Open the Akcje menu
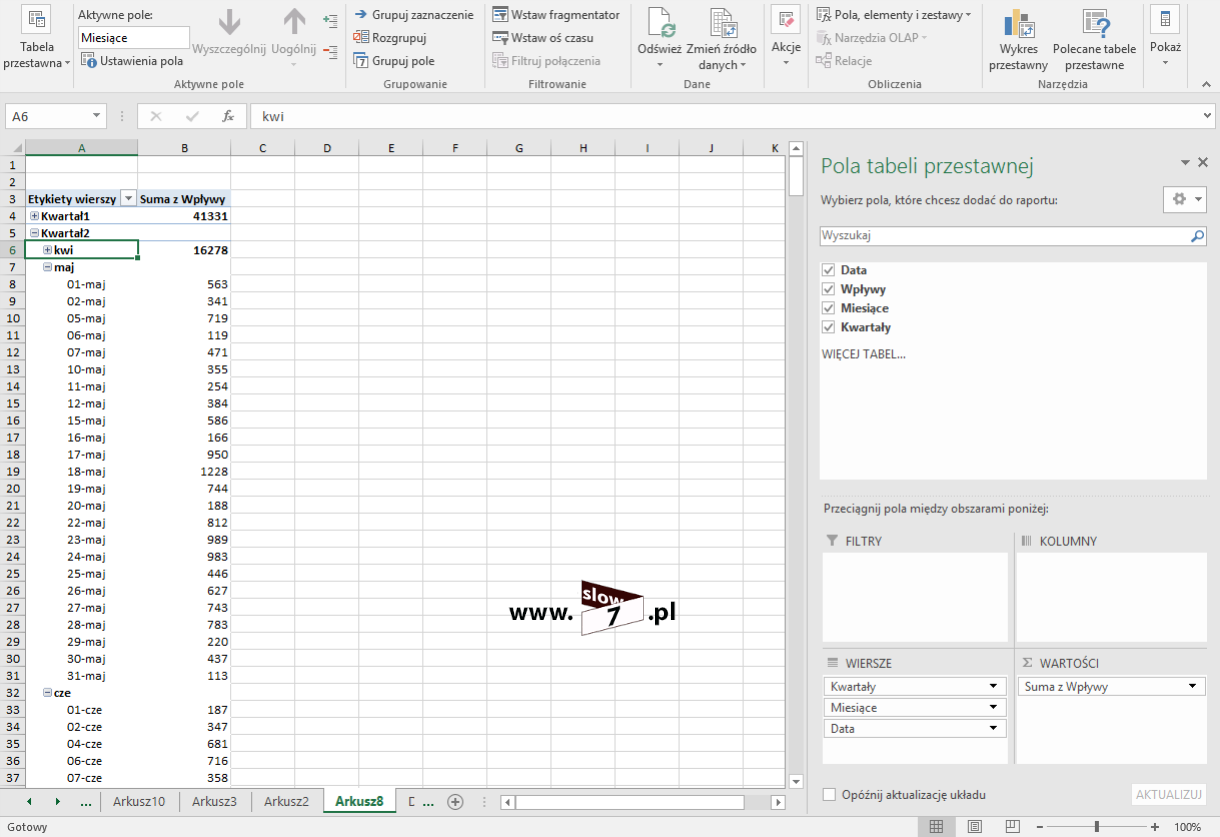Viewport: 1220px width, 837px height. tap(786, 36)
